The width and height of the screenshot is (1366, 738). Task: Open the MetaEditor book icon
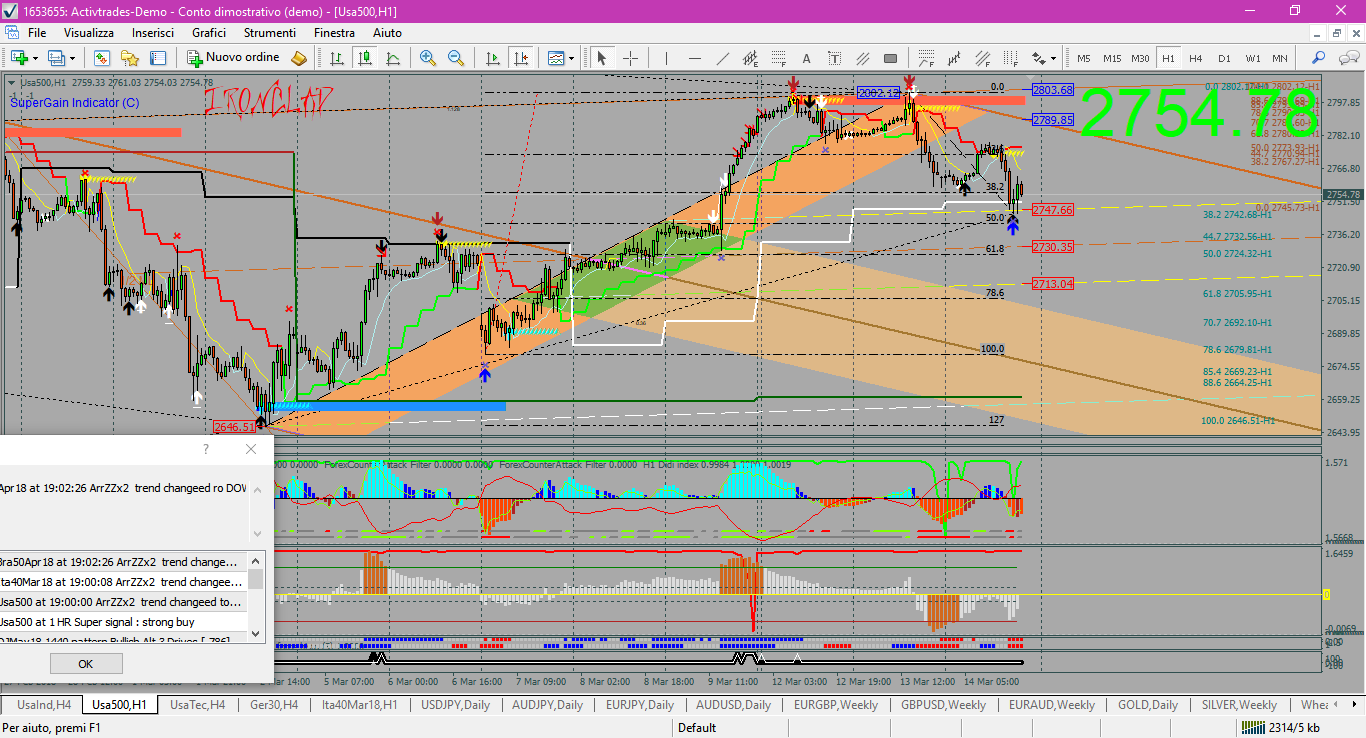tap(298, 58)
